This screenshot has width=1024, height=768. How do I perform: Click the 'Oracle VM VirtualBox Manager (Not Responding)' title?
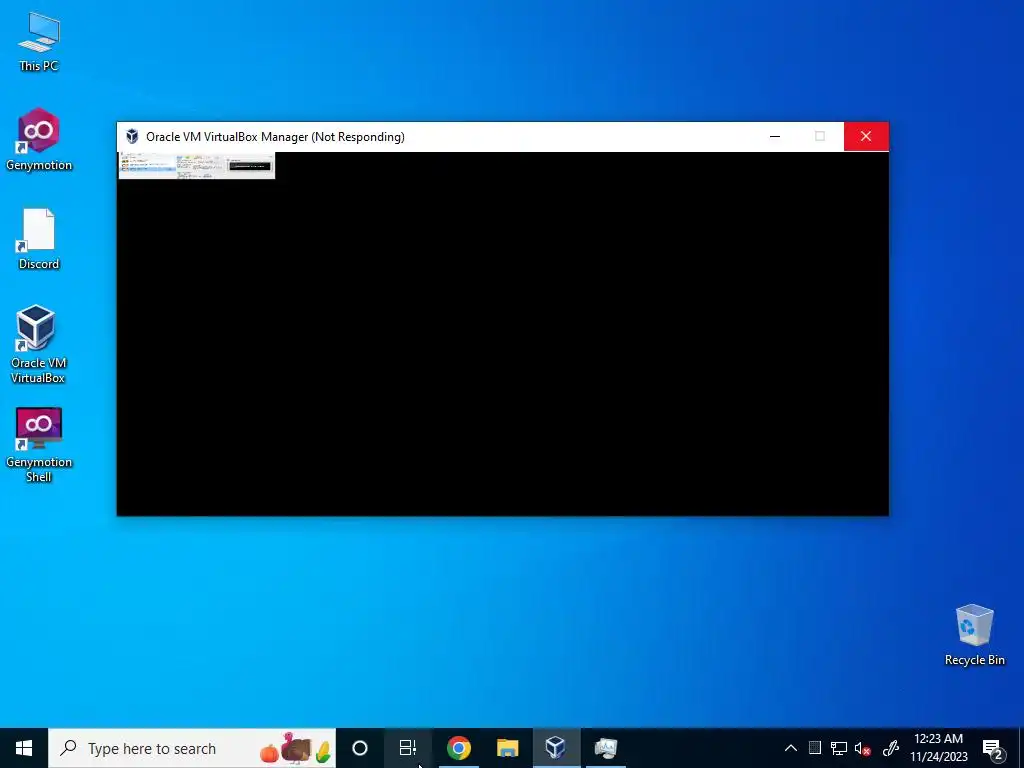coord(275,136)
